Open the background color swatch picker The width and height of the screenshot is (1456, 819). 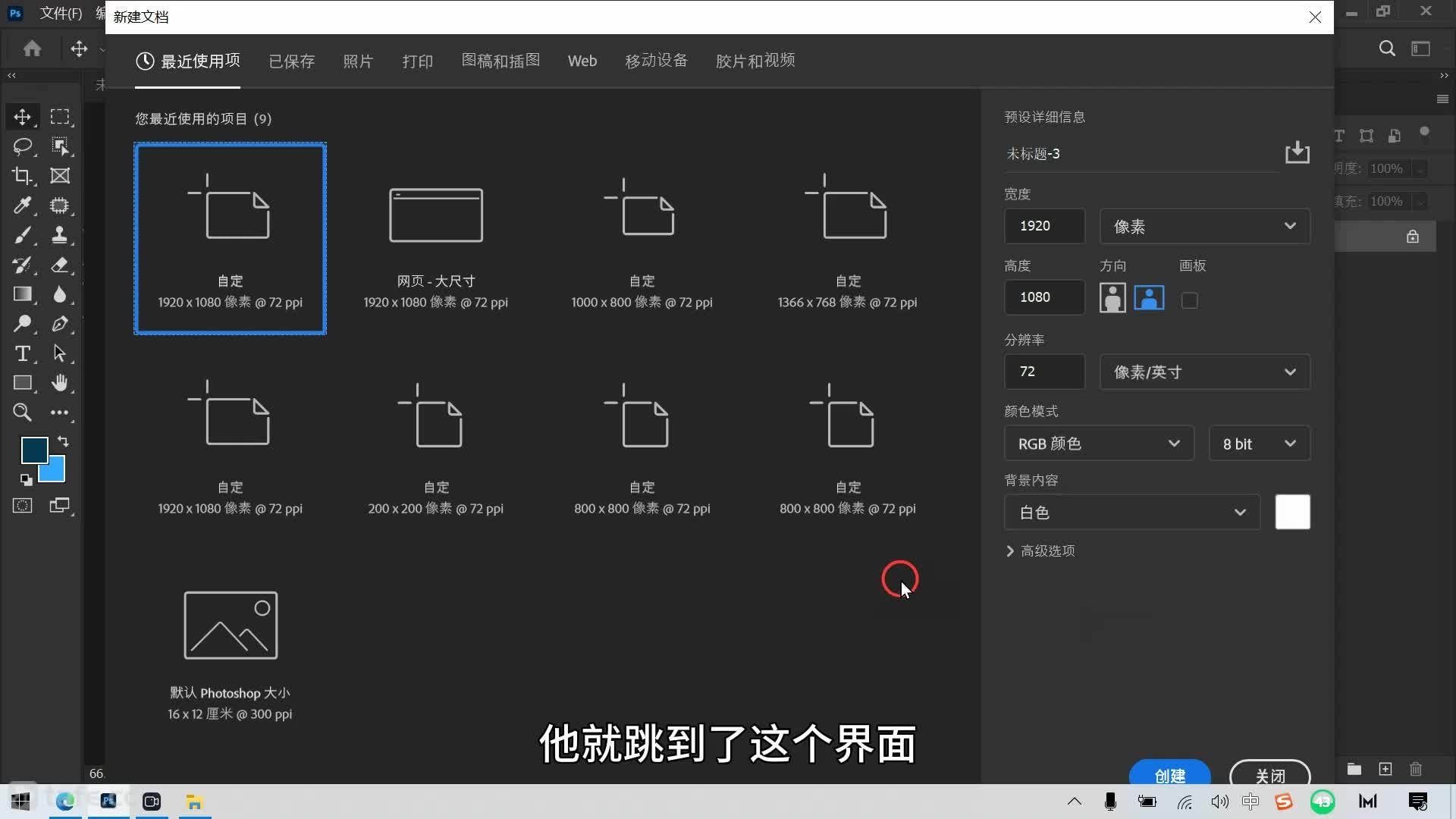1293,512
